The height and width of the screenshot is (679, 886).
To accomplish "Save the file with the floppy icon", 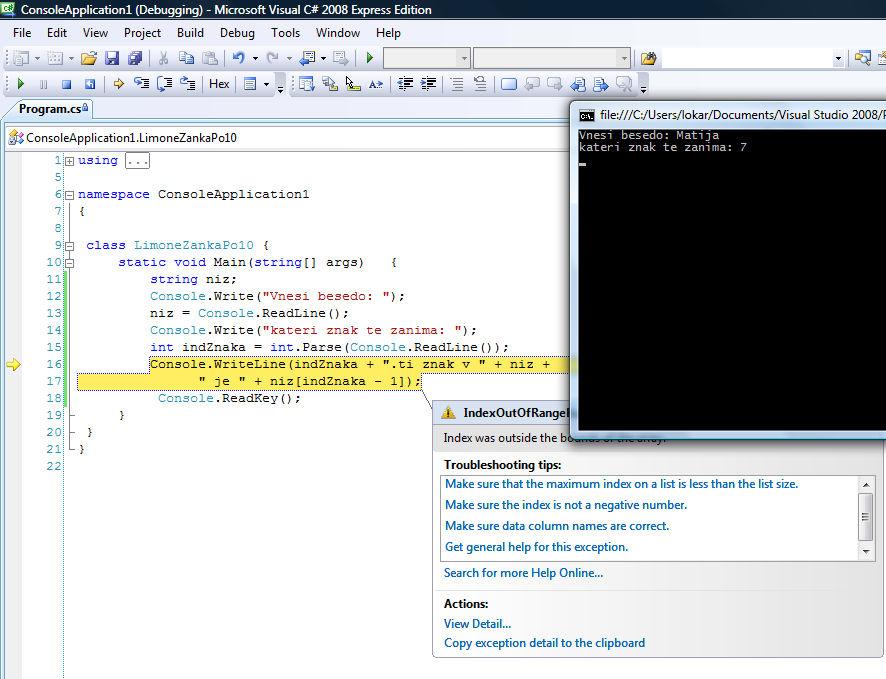I will click(112, 58).
